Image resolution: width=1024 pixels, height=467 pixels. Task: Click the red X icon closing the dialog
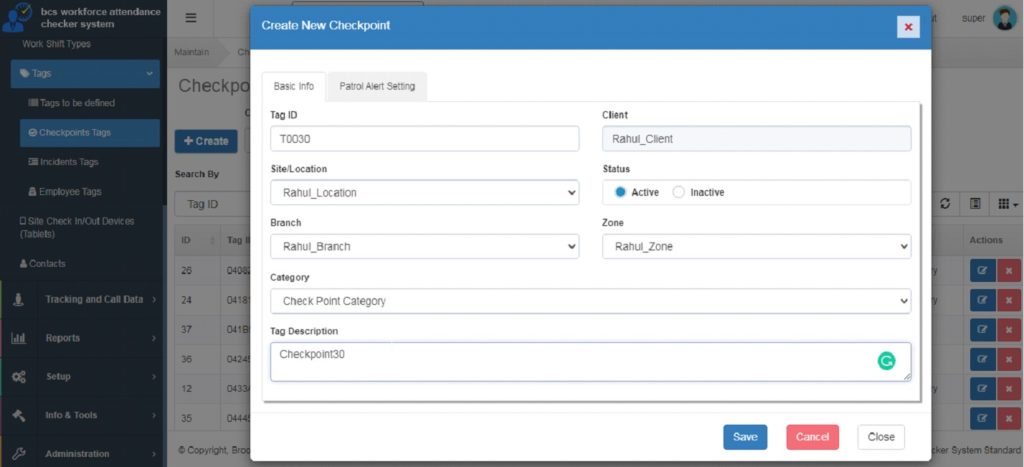click(908, 27)
